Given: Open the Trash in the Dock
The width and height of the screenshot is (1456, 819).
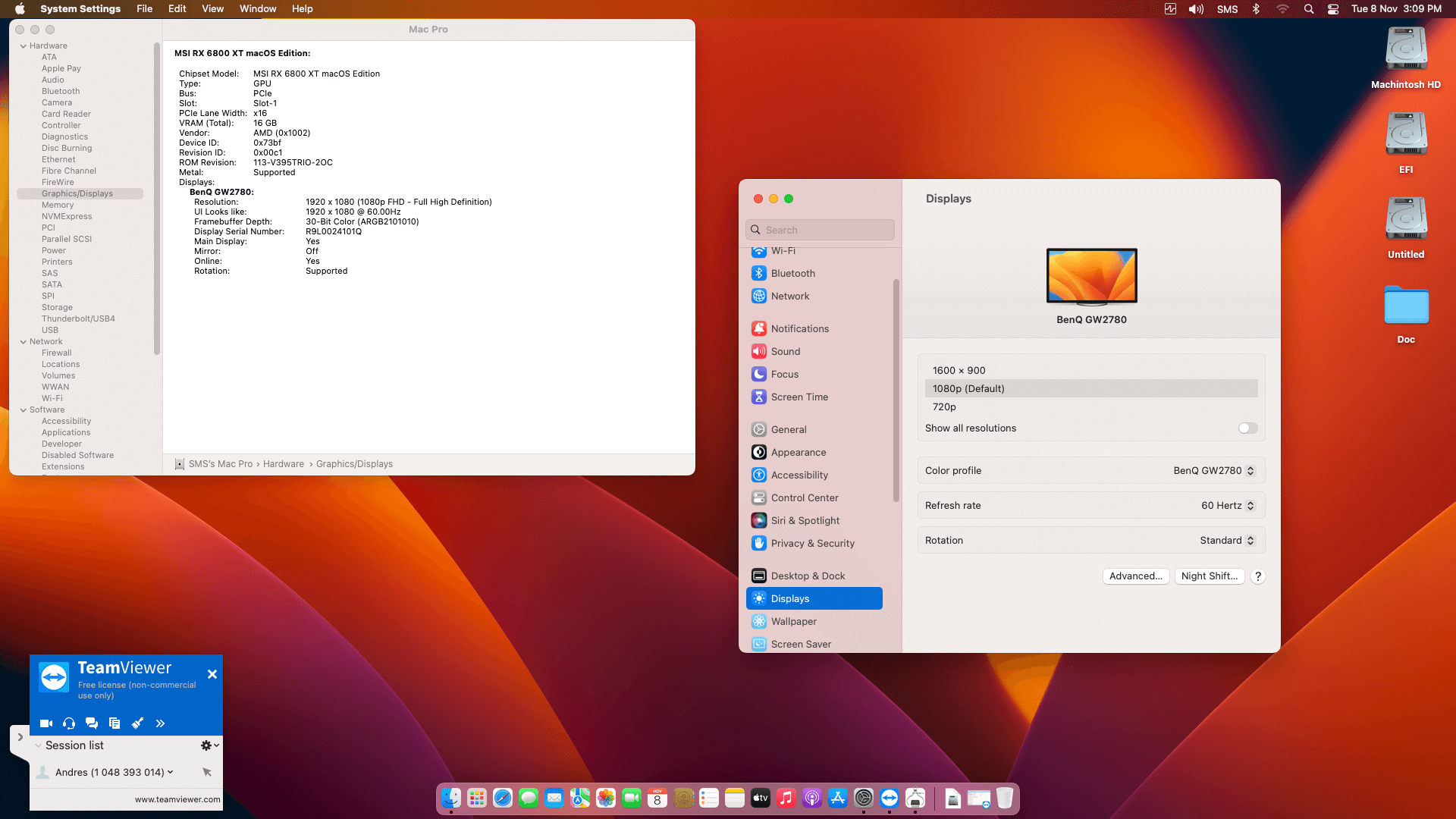Looking at the screenshot, I should point(1005,798).
